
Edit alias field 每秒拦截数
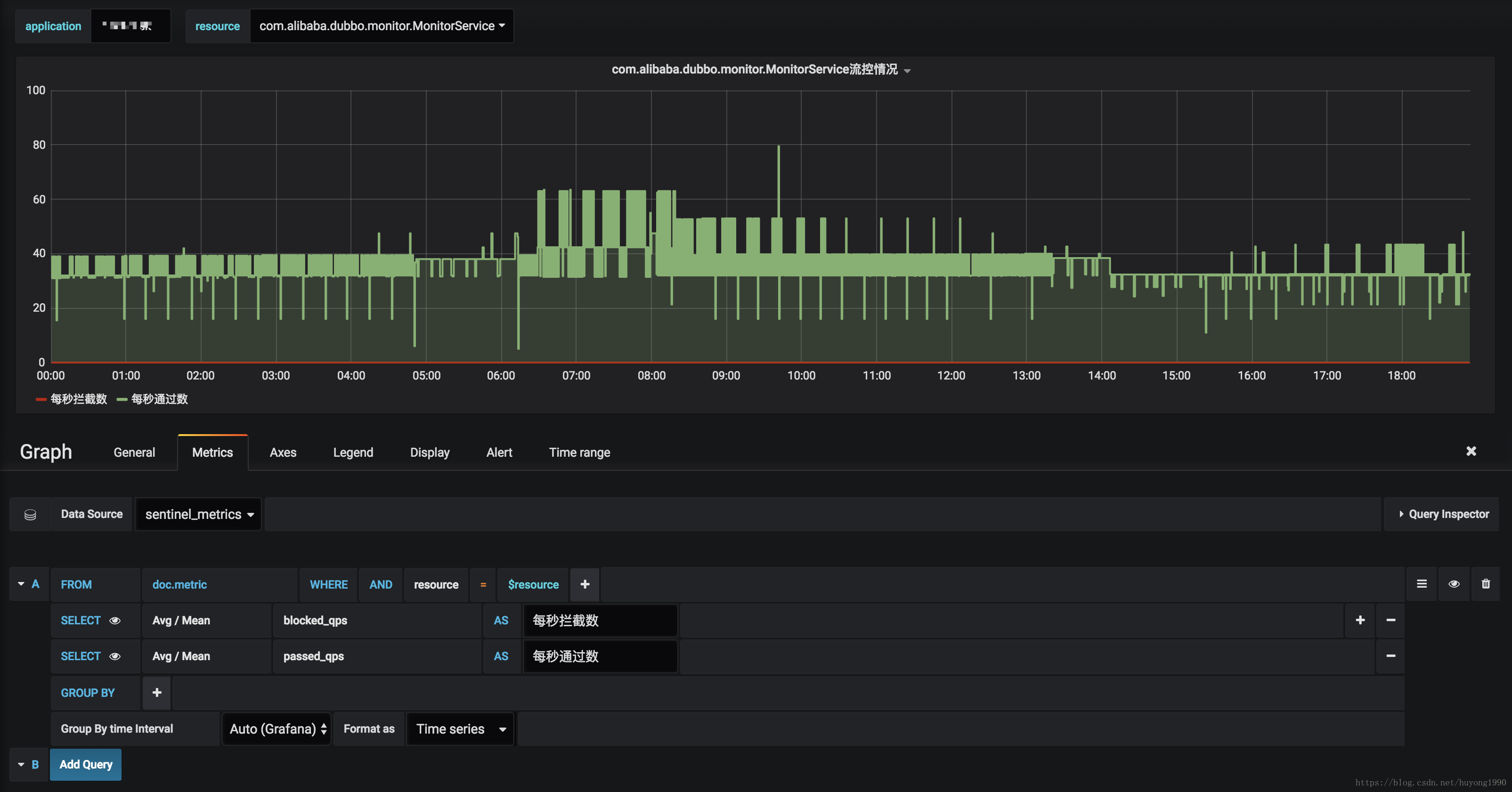pos(600,620)
